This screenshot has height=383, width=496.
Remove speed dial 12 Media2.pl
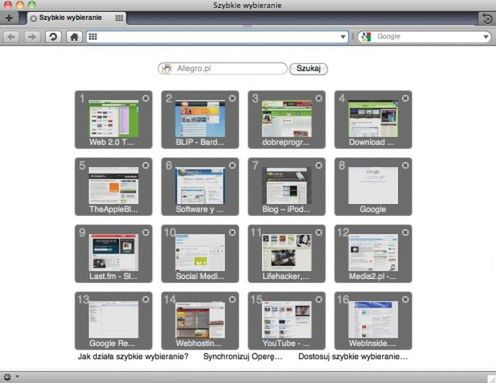(405, 232)
